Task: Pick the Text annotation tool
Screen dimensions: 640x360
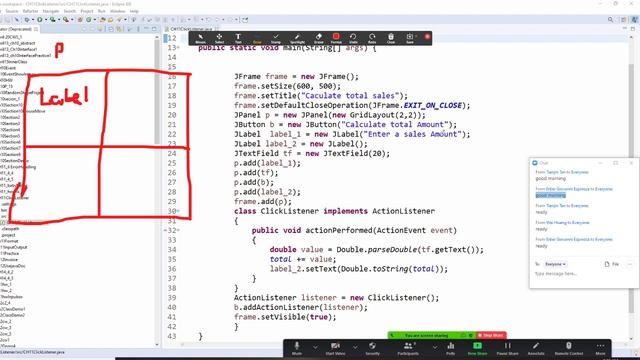Action: (238, 38)
